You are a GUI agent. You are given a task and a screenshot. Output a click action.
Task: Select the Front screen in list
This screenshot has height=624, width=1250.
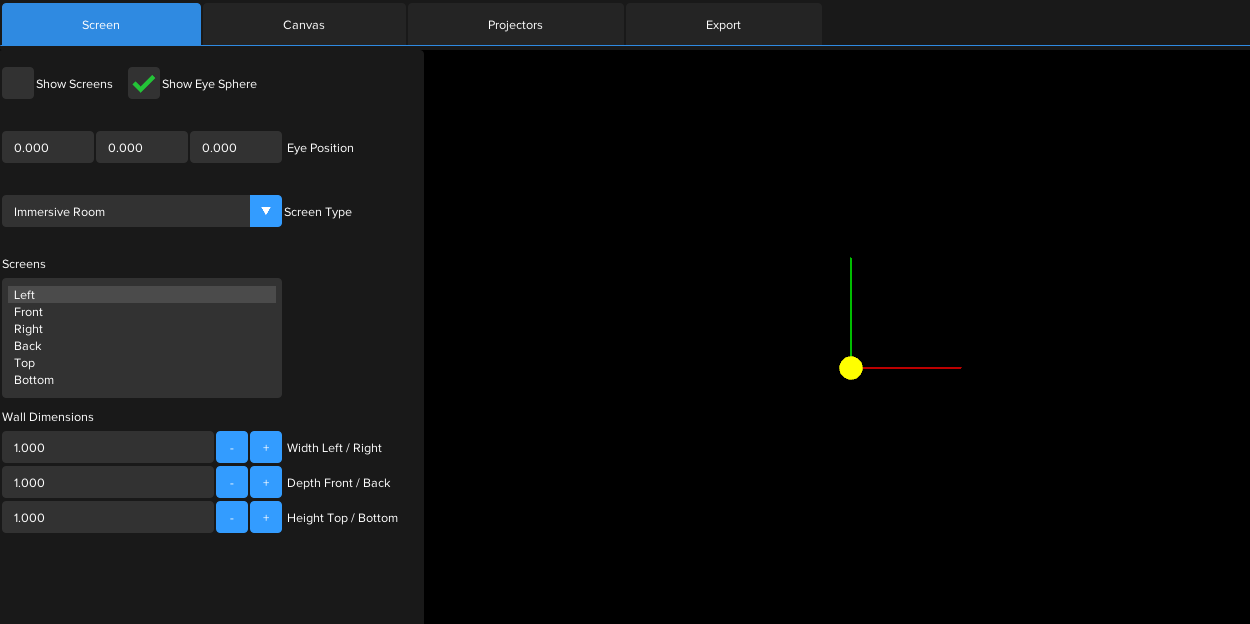click(29, 312)
